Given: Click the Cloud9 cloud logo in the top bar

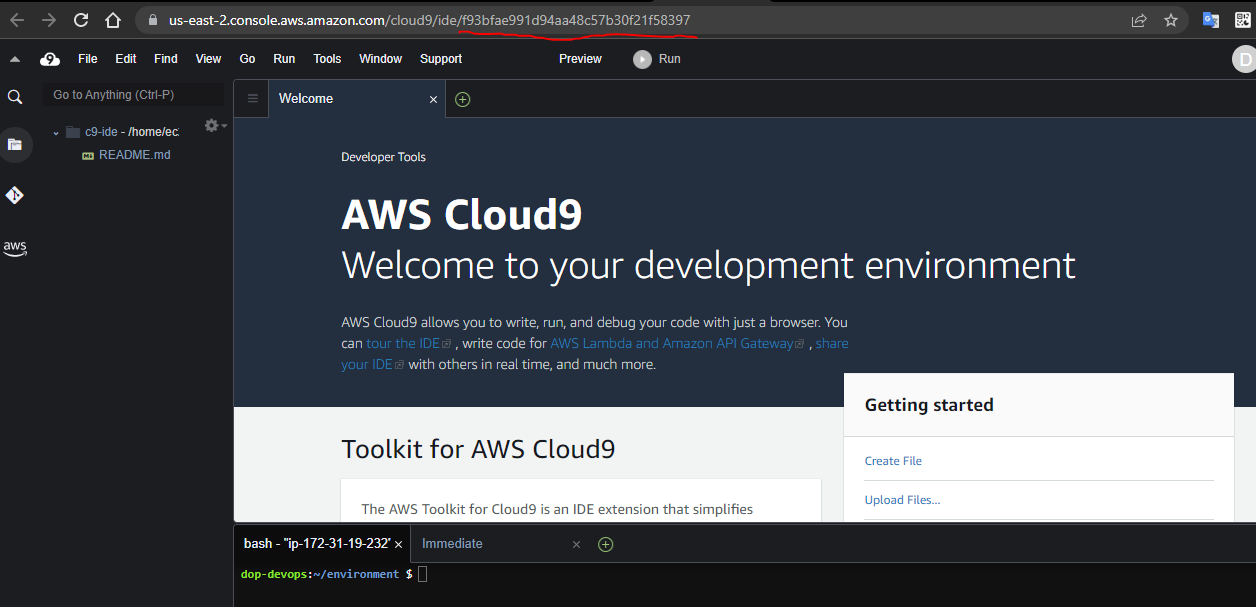Looking at the screenshot, I should (50, 58).
